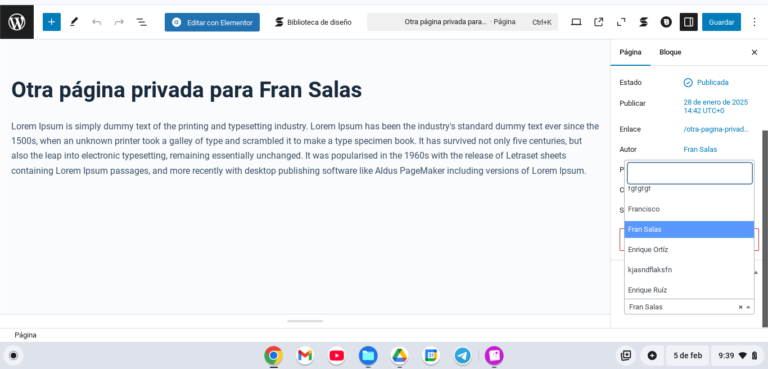Close the settings sidebar
Image resolution: width=768 pixels, height=369 pixels.
pyautogui.click(x=754, y=52)
